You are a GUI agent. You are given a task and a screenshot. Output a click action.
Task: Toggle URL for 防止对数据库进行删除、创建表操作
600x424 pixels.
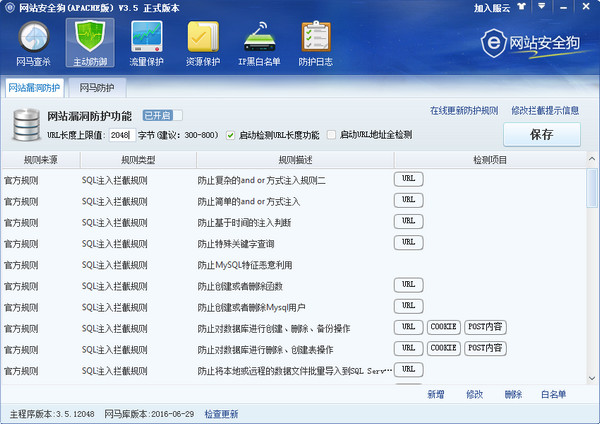(x=408, y=348)
